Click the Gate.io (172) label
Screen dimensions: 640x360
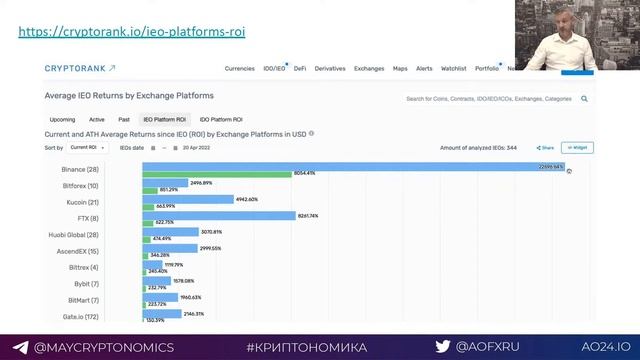81,317
